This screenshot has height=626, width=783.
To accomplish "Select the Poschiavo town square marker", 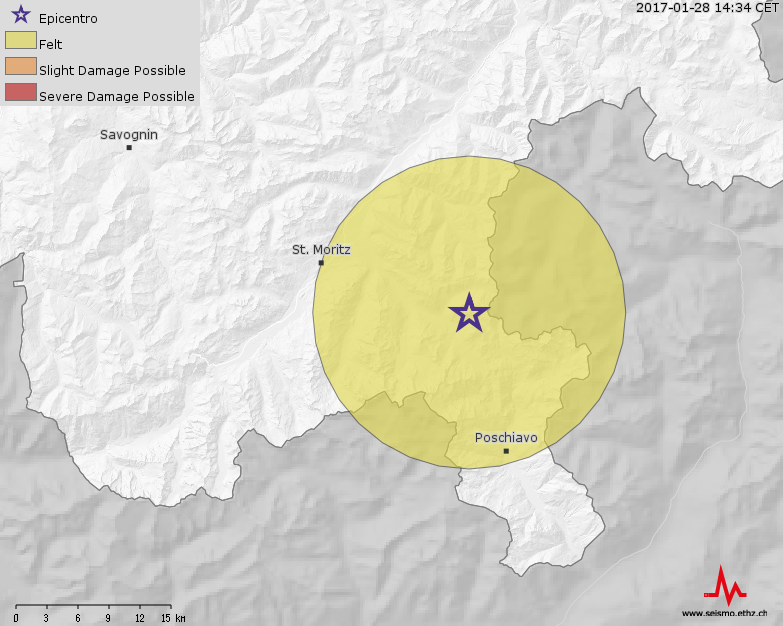I will [506, 451].
